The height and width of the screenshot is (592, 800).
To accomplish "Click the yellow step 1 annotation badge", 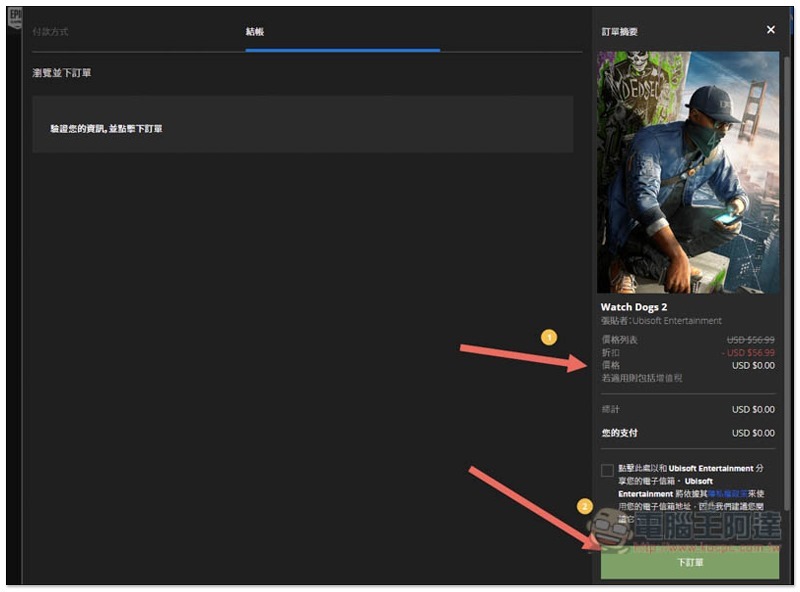I will point(548,338).
